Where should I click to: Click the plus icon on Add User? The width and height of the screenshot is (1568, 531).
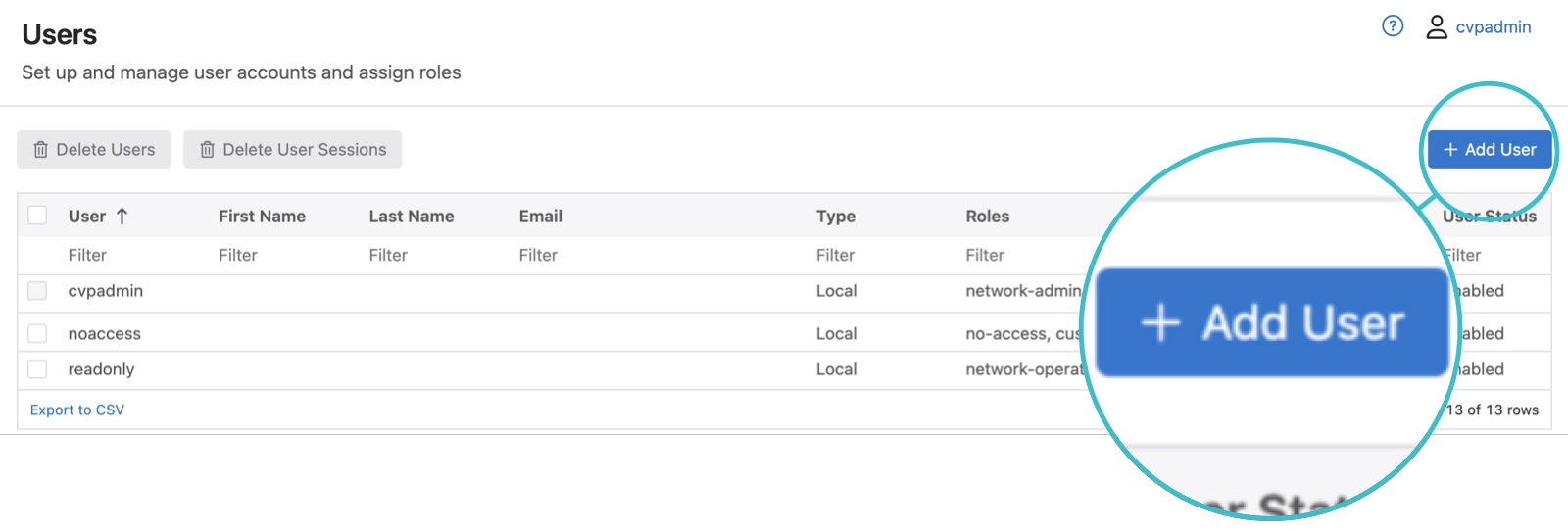point(1450,150)
